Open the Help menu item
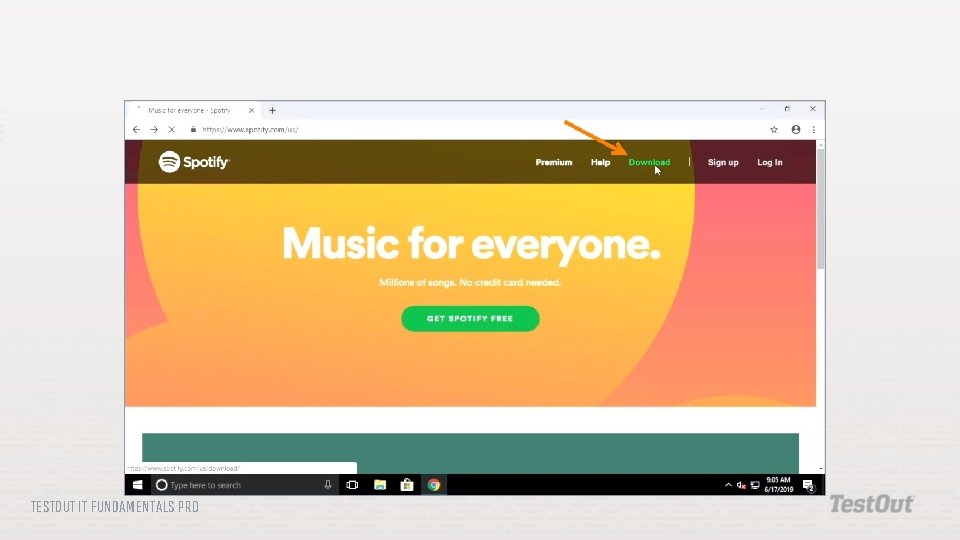Viewport: 960px width, 540px height. coord(600,162)
